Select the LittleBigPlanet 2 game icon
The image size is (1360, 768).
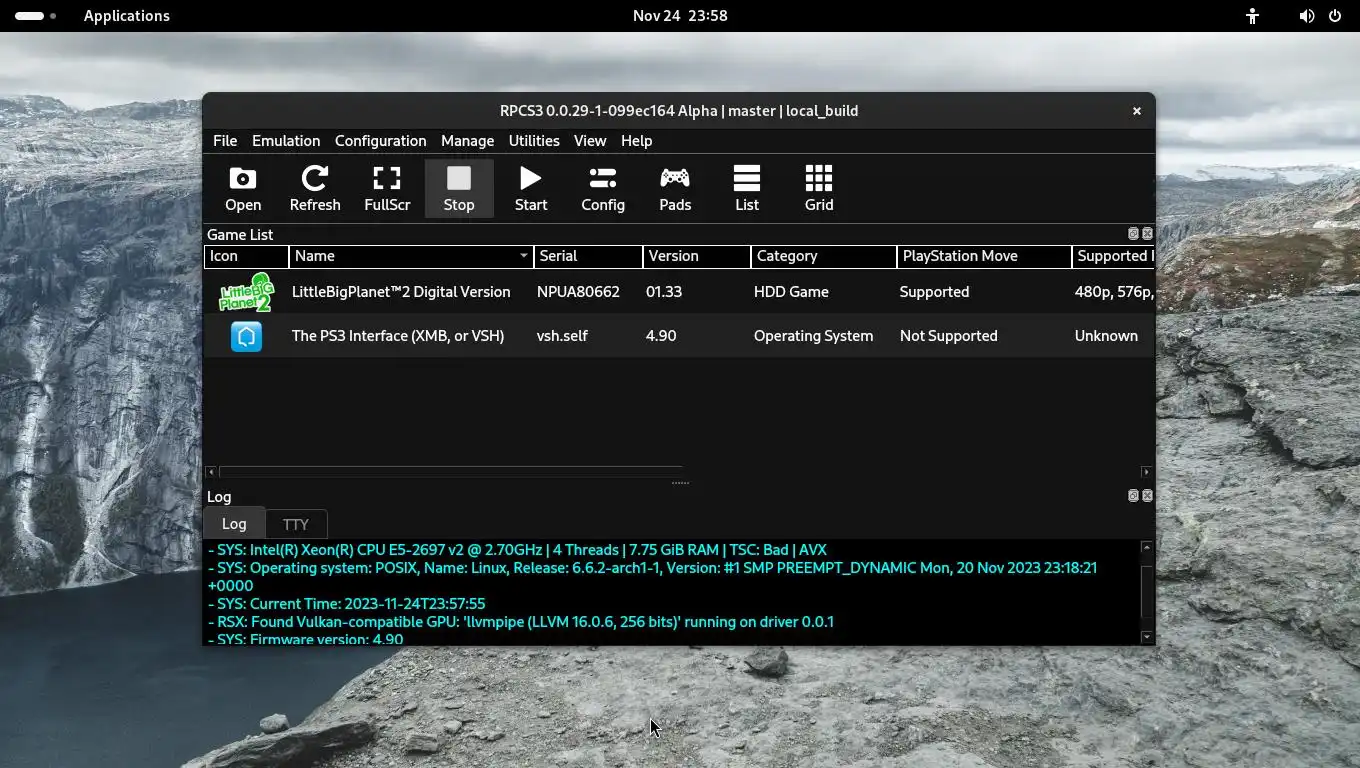click(246, 292)
